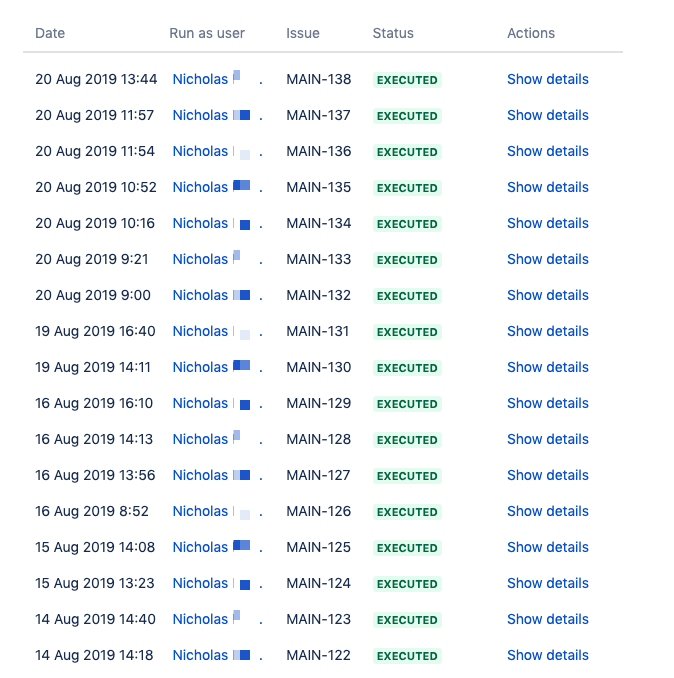Open Nicholas user link in MAIN-135 row
This screenshot has height=678, width=674.
point(217,187)
